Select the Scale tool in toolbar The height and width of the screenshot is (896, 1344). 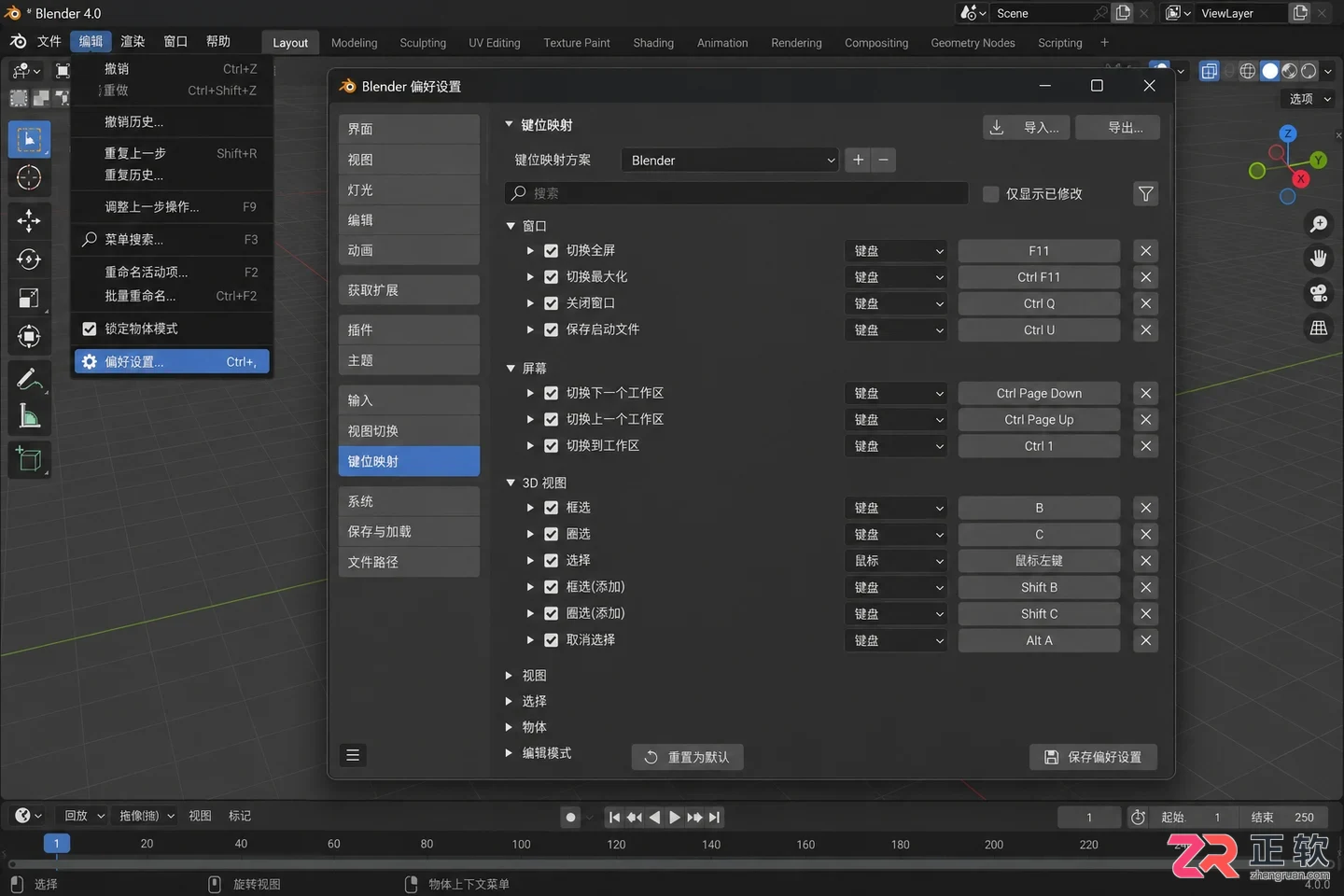(x=29, y=298)
